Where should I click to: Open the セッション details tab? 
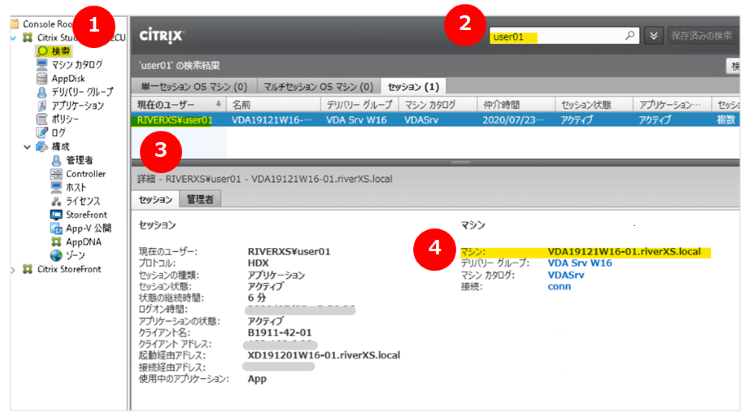pyautogui.click(x=155, y=199)
